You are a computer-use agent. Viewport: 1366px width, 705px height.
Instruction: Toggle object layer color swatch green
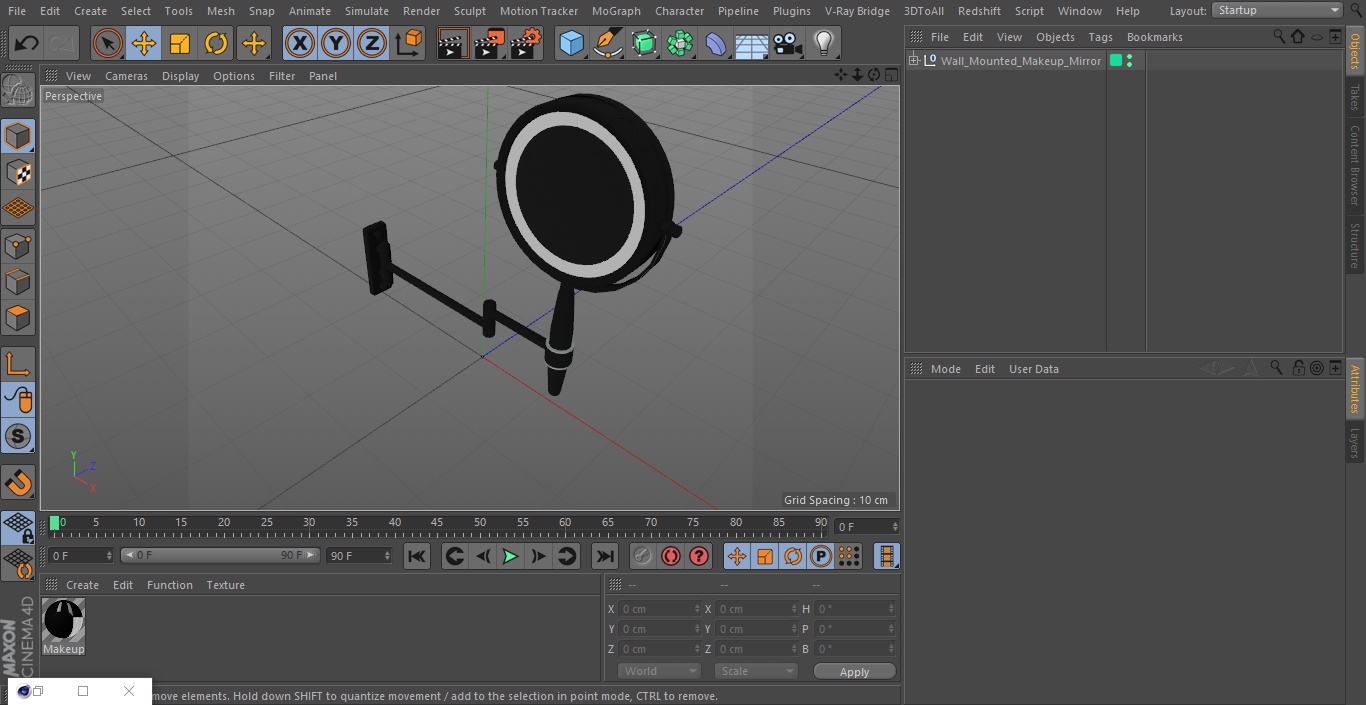pyautogui.click(x=1116, y=61)
